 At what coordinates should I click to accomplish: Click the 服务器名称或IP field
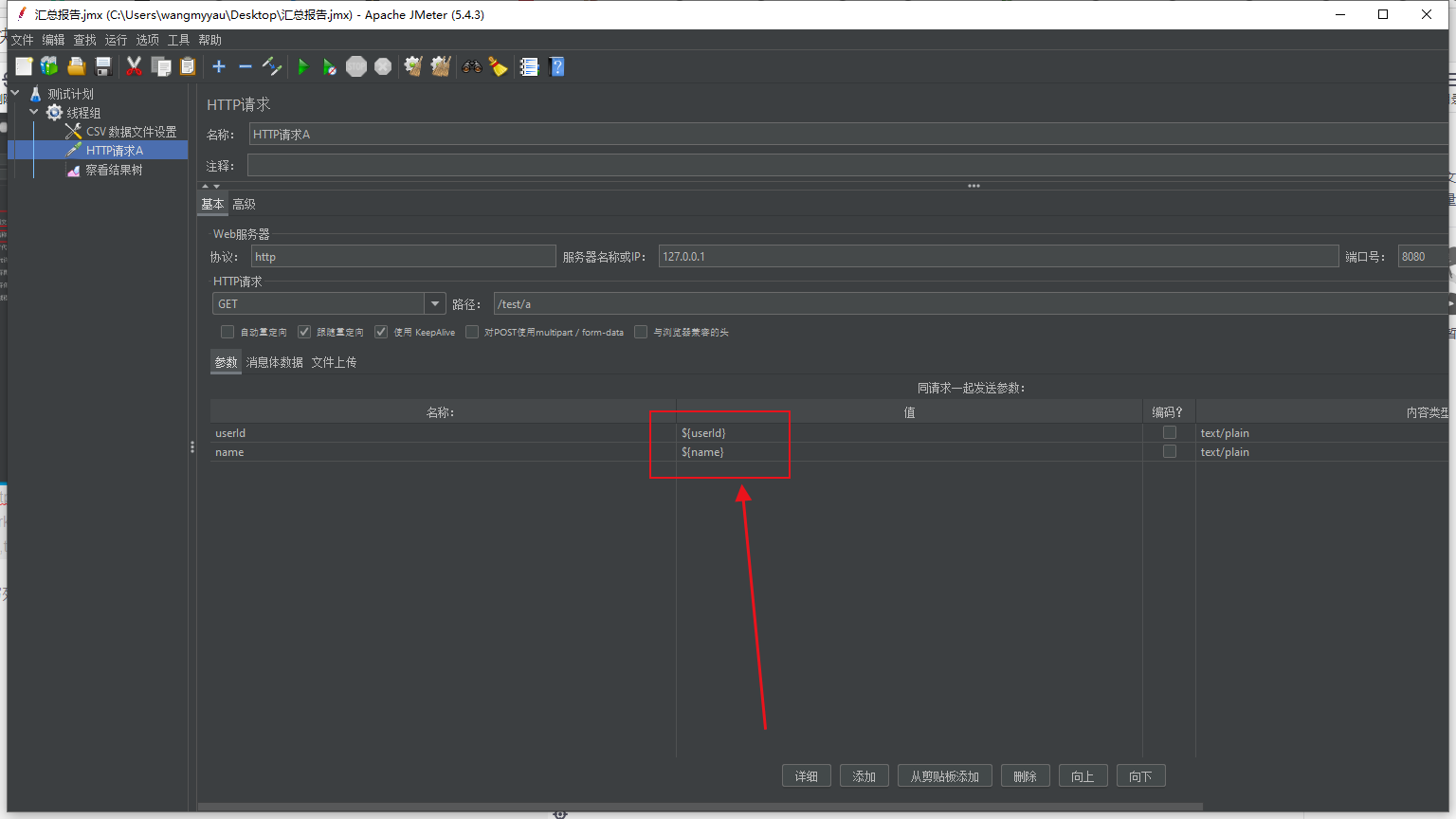point(998,256)
